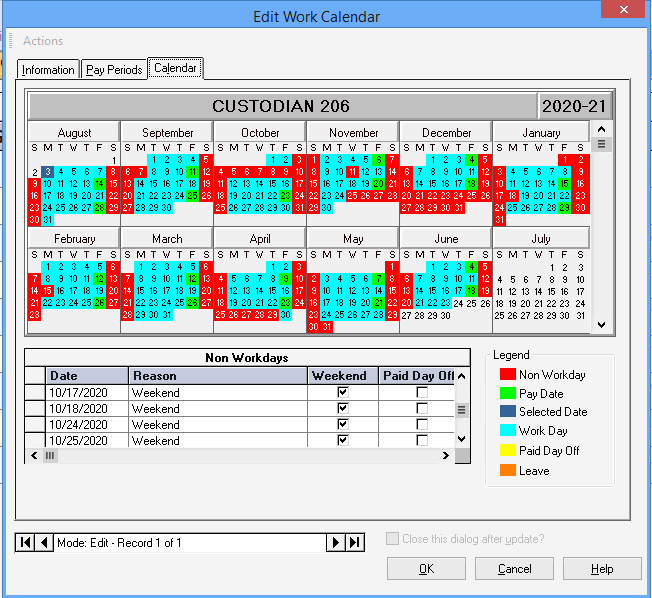652x598 pixels.
Task: Click the red Non Workday legend swatch
Action: [506, 375]
